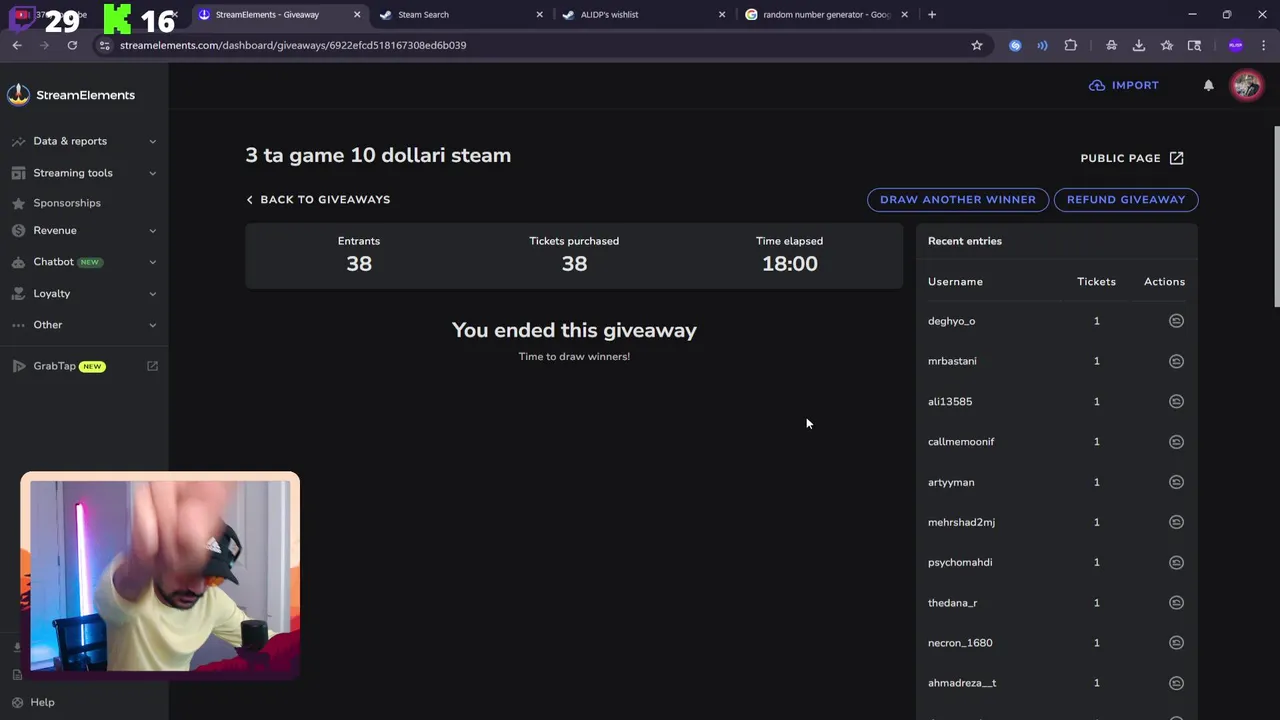
Task: Click the action icon for mrbastani
Action: click(1176, 361)
